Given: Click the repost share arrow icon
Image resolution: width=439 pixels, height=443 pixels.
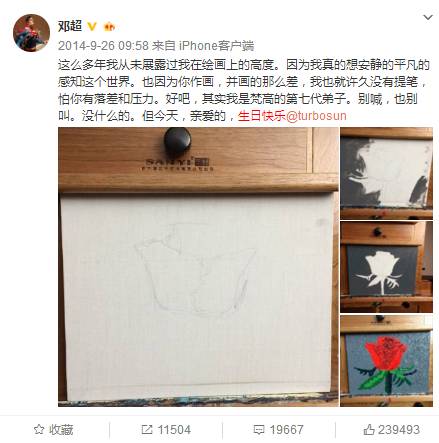Looking at the screenshot, I should [x=147, y=429].
